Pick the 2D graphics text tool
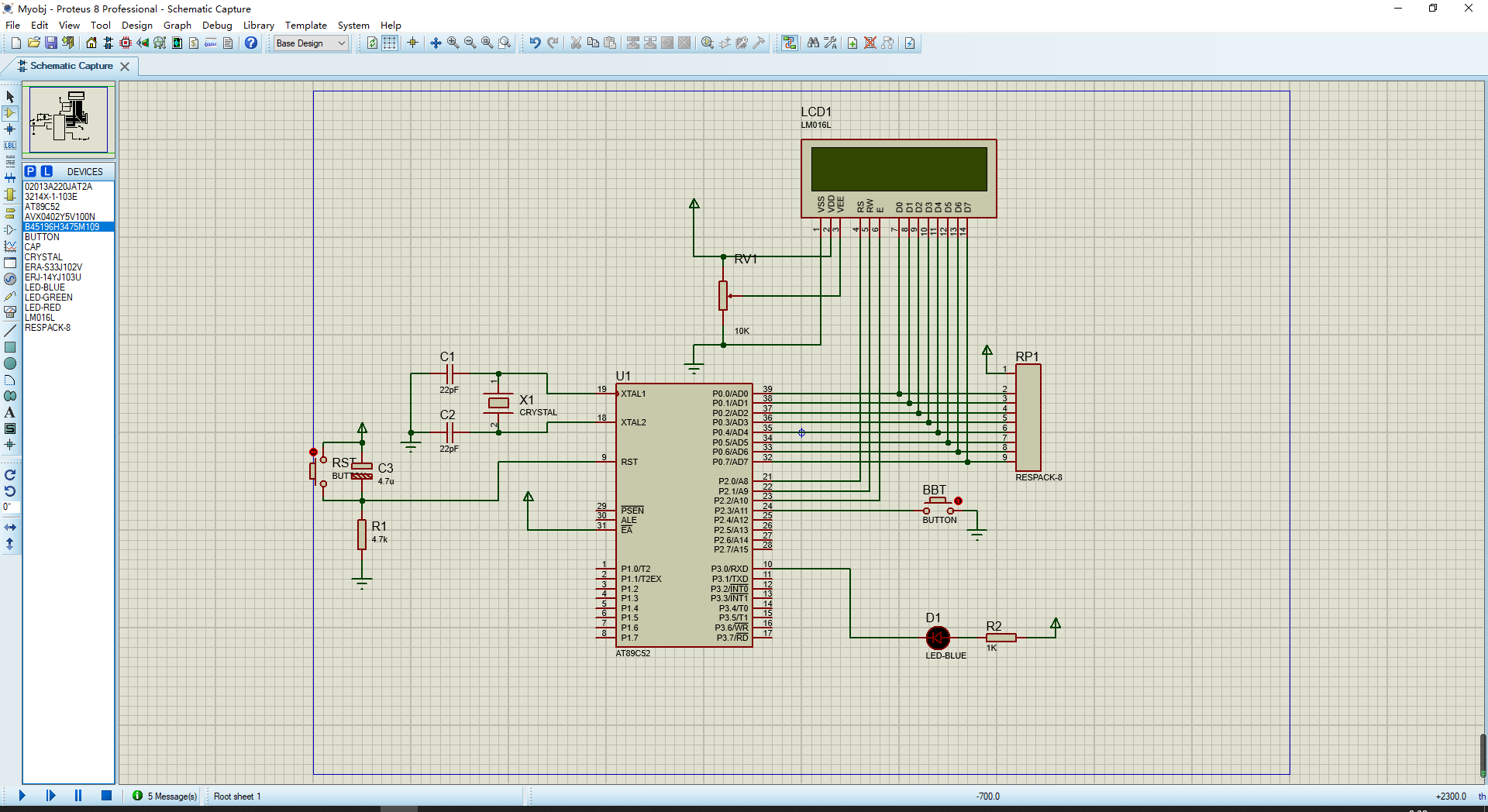This screenshot has width=1488, height=812. [10, 412]
